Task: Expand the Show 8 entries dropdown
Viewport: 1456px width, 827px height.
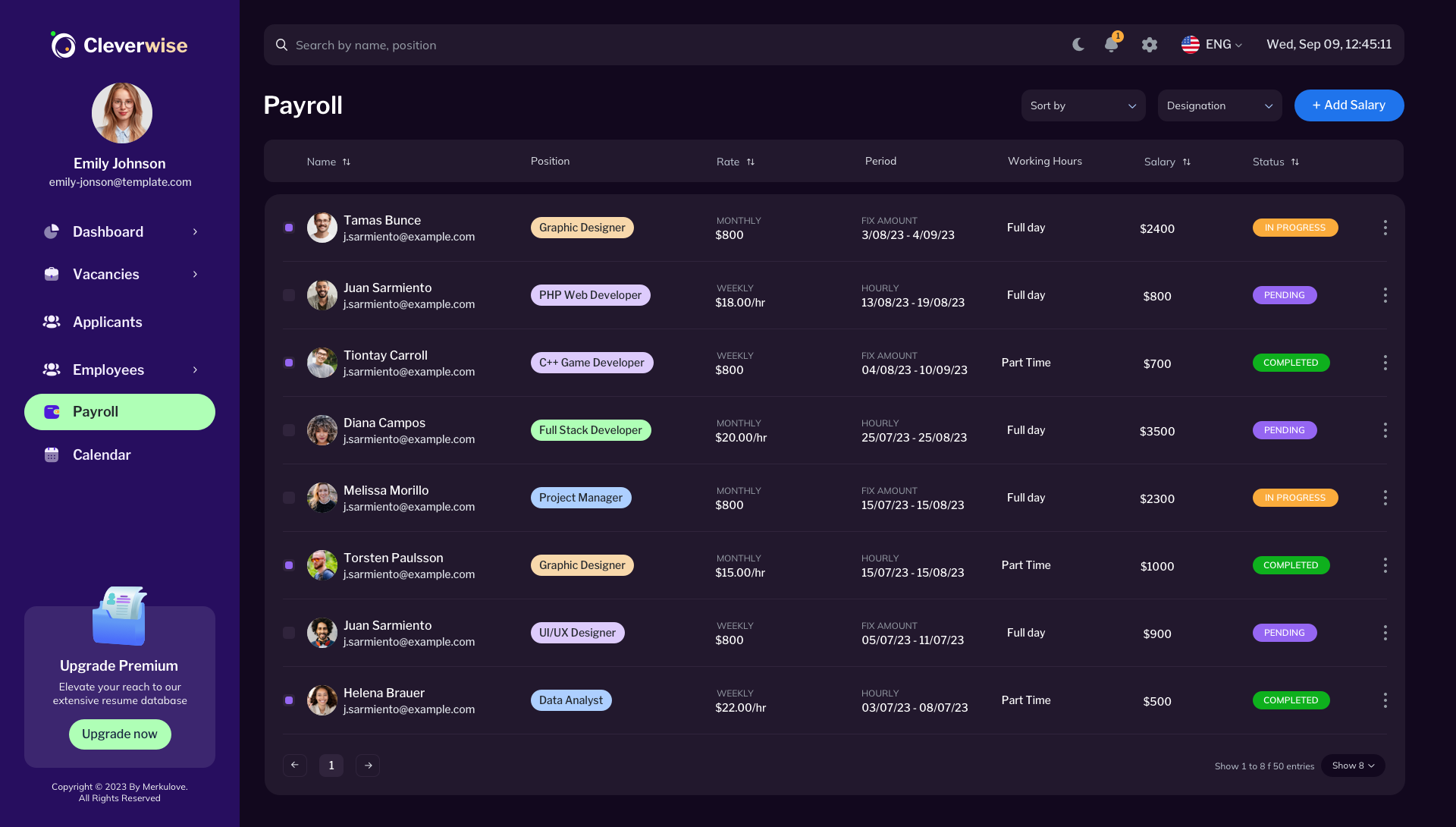Action: click(x=1353, y=766)
